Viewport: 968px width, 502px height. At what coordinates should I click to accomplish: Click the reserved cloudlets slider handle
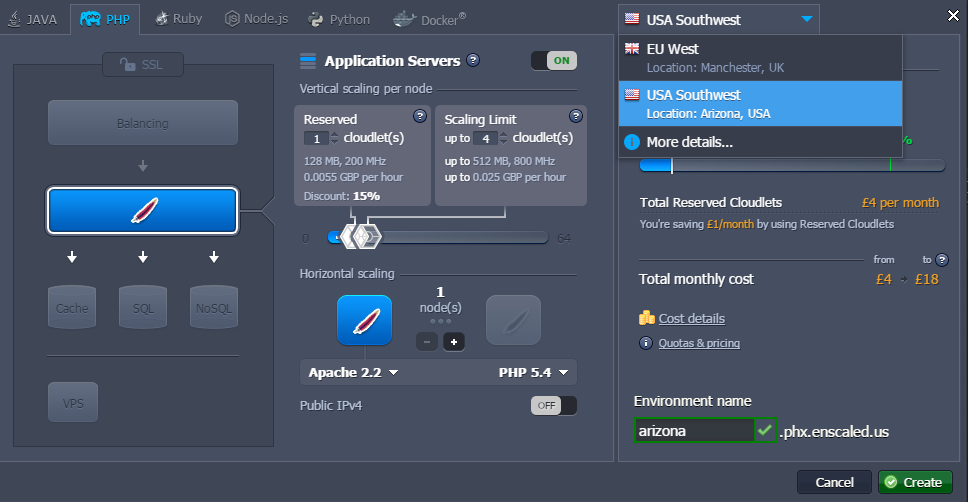coord(350,237)
